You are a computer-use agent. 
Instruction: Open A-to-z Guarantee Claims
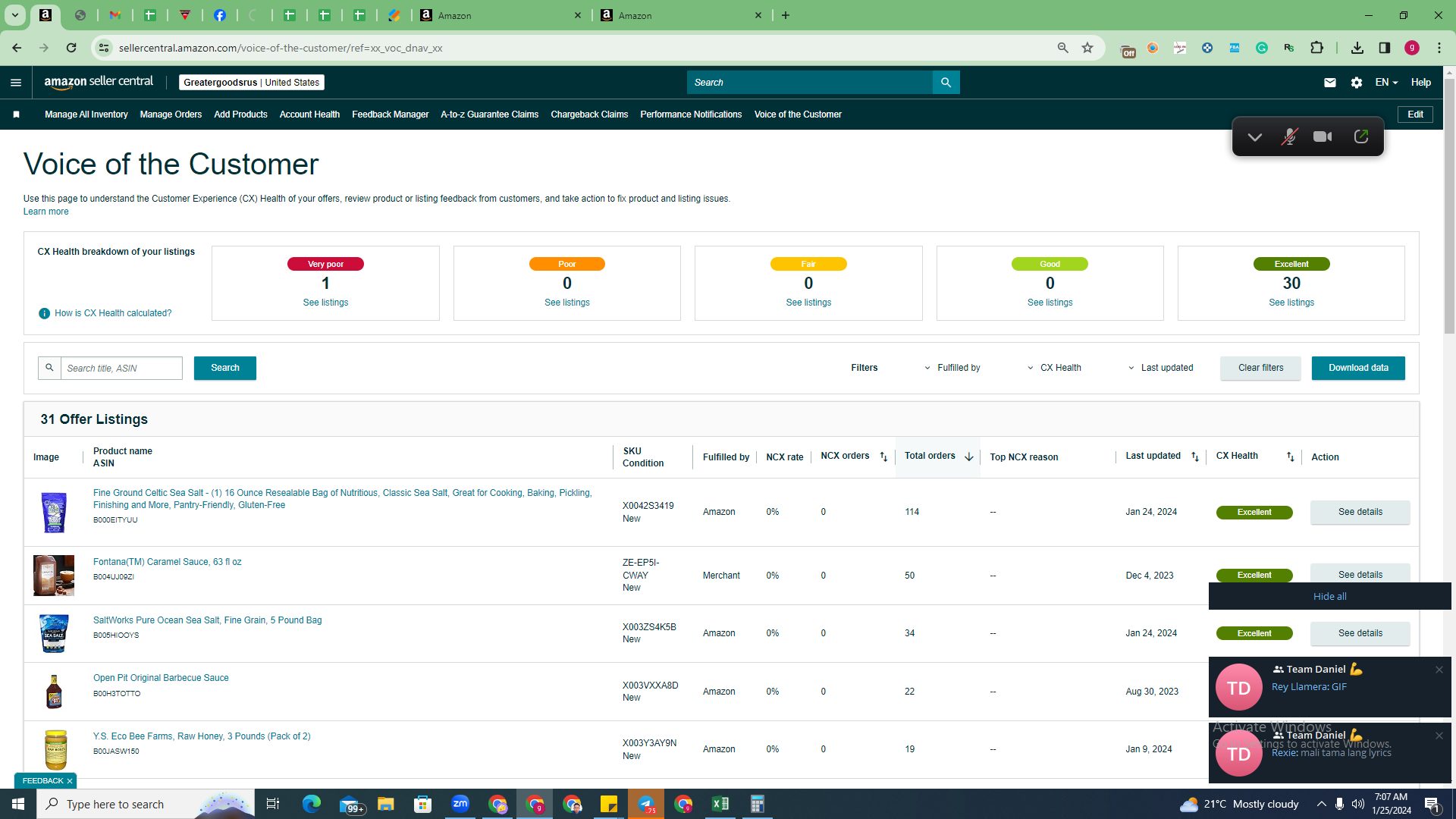pos(489,115)
